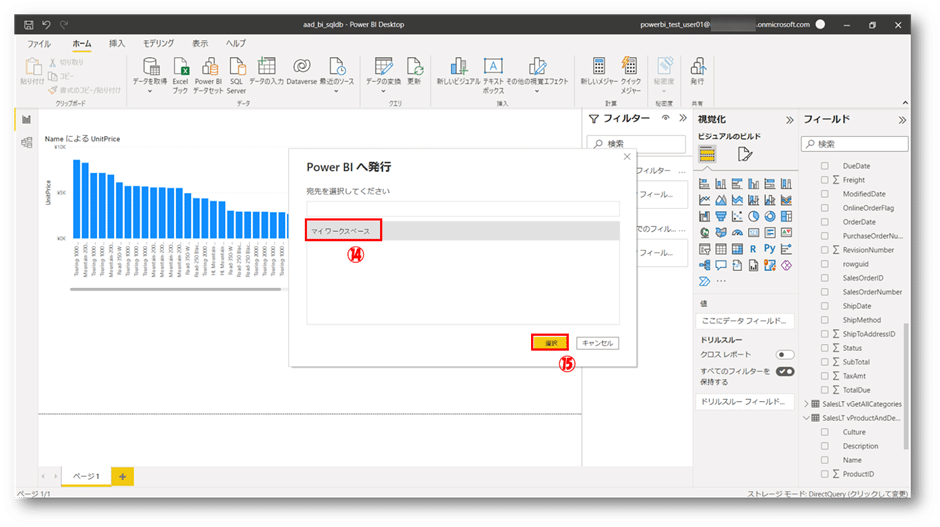Image resolution: width=940 pixels, height=527 pixels.
Task: Click the フィールド search box
Action: (854, 144)
